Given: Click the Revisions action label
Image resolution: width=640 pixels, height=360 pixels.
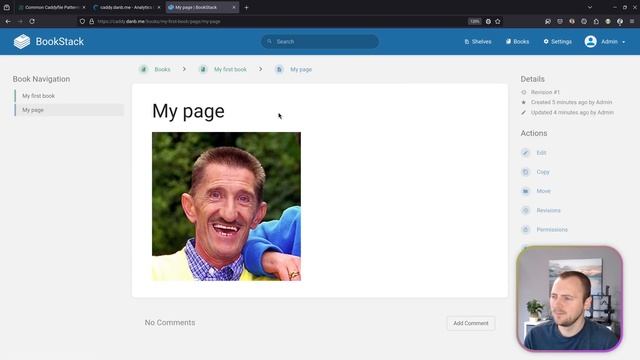Looking at the screenshot, I should 548,210.
